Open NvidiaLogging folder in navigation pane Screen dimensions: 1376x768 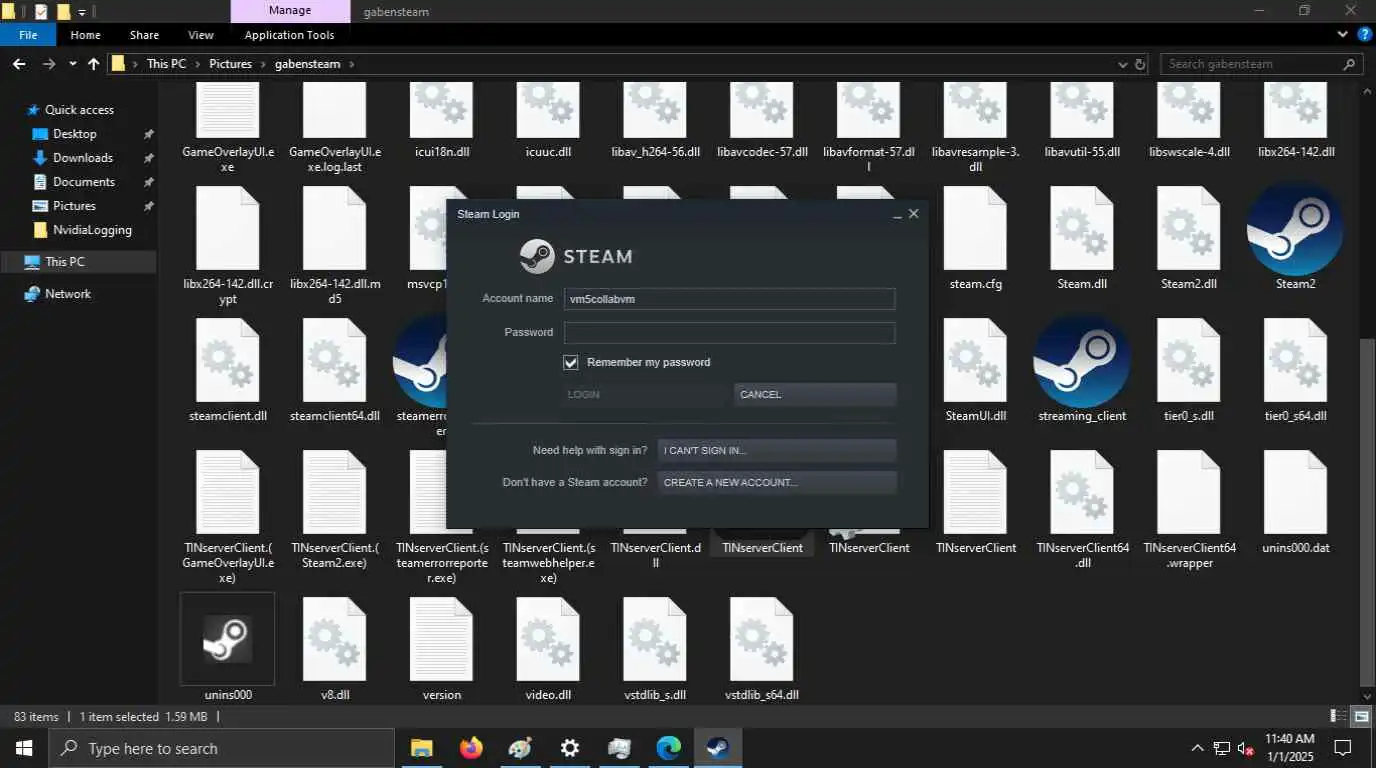(92, 230)
